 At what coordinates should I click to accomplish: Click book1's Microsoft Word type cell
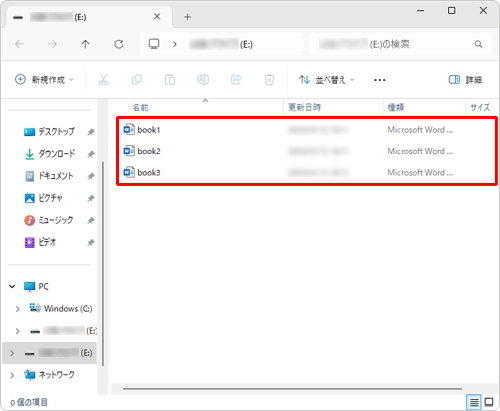tap(420, 130)
